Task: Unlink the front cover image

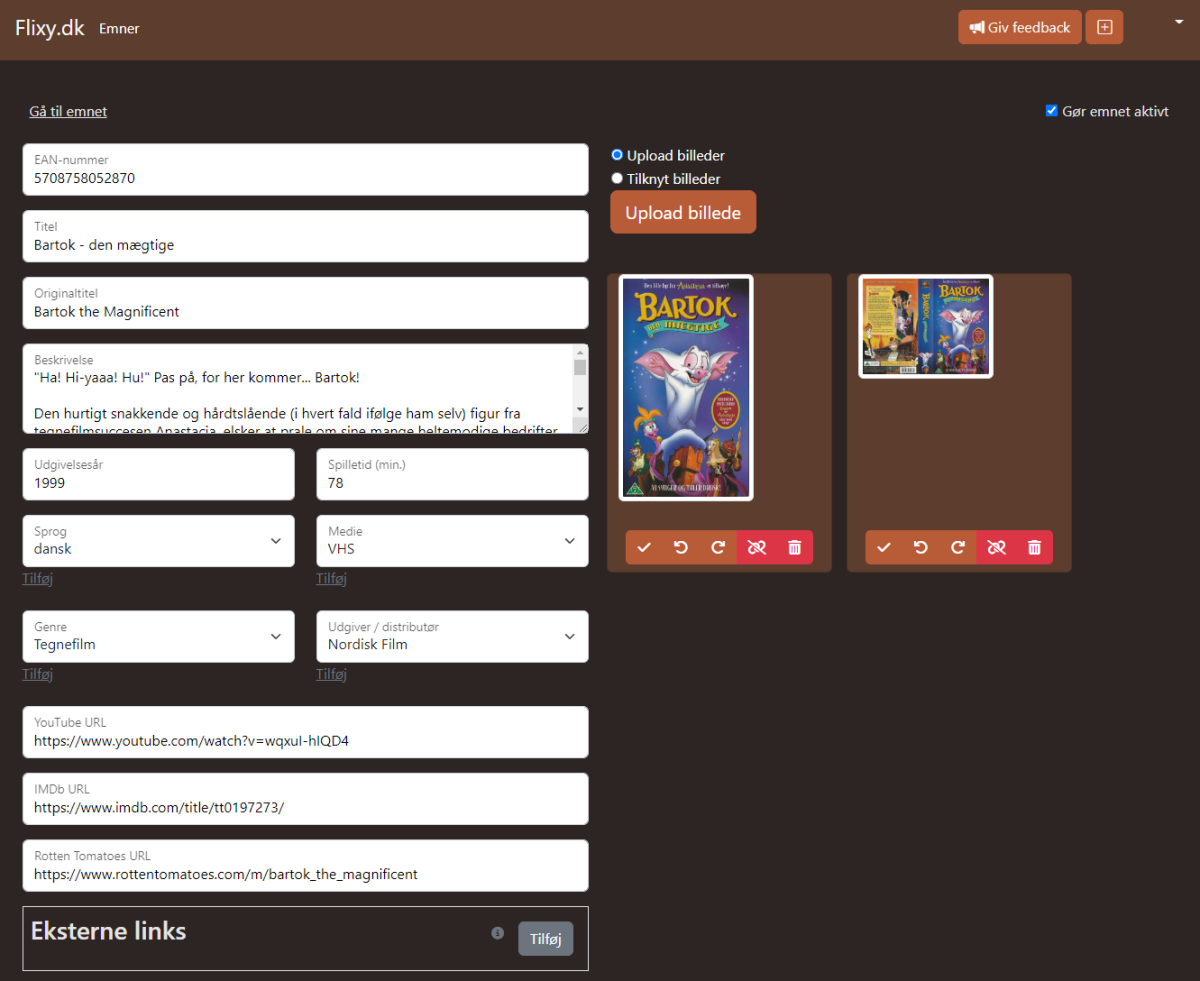Action: click(756, 547)
